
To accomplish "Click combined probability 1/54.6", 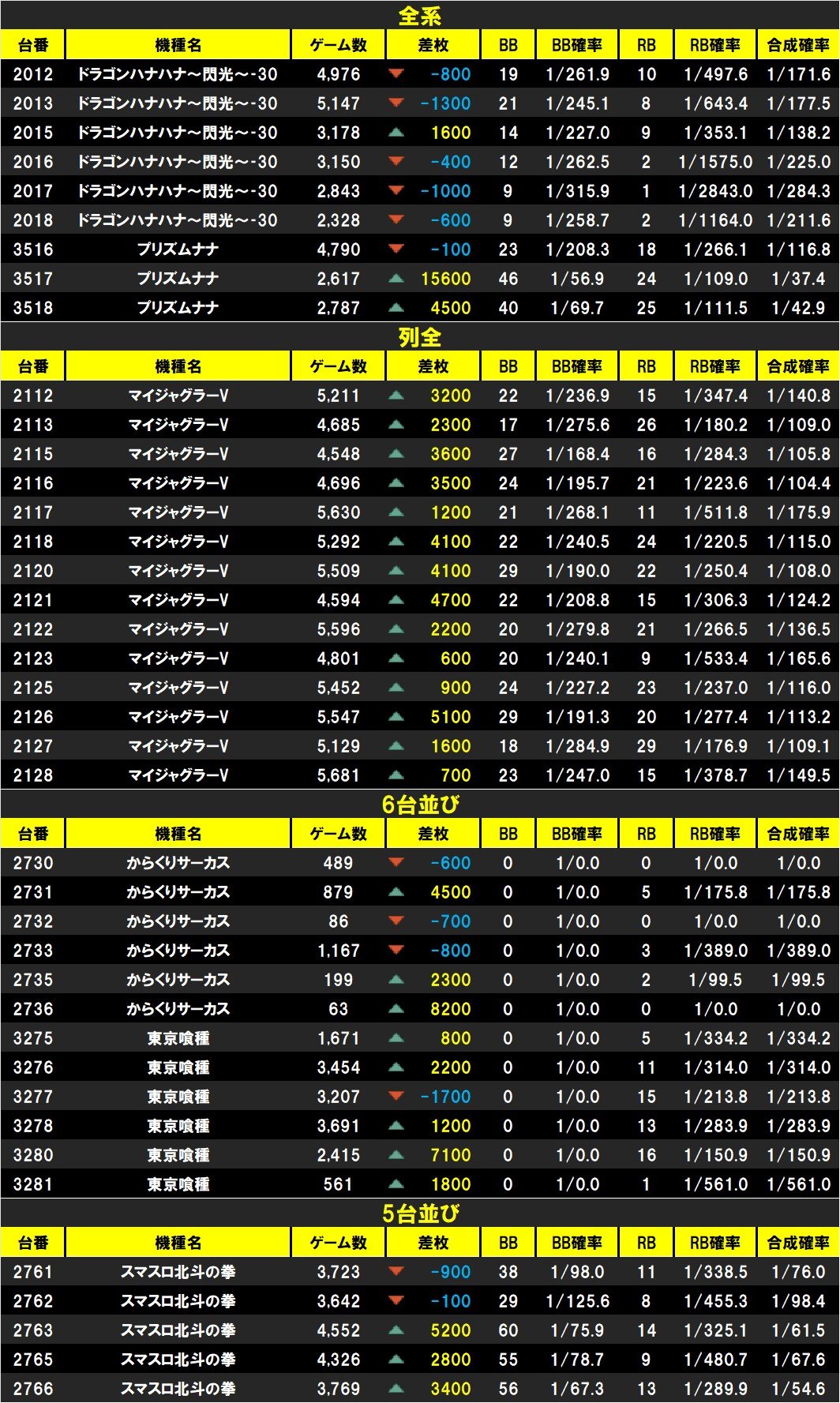I will pyautogui.click(x=799, y=1389).
